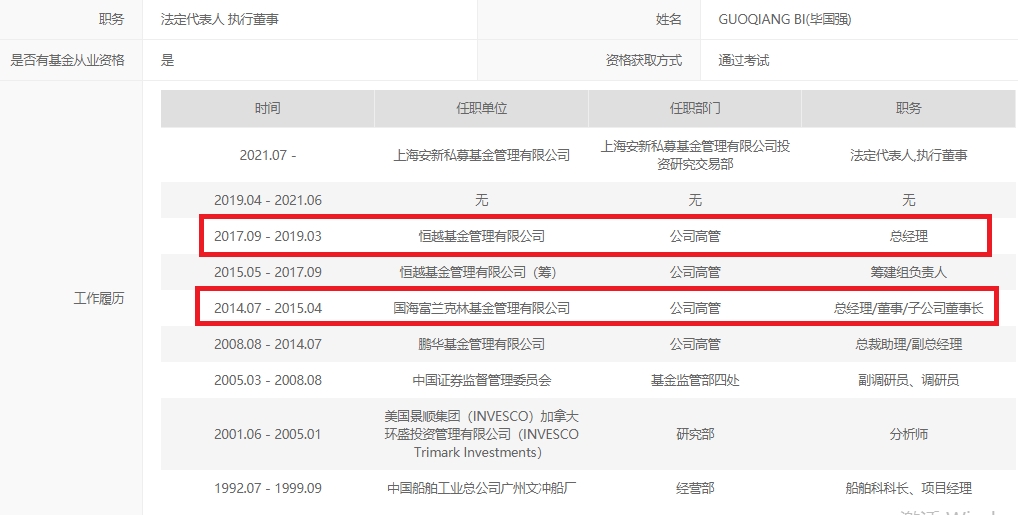
Task: Click the 工作履历 label
Action: [99, 298]
